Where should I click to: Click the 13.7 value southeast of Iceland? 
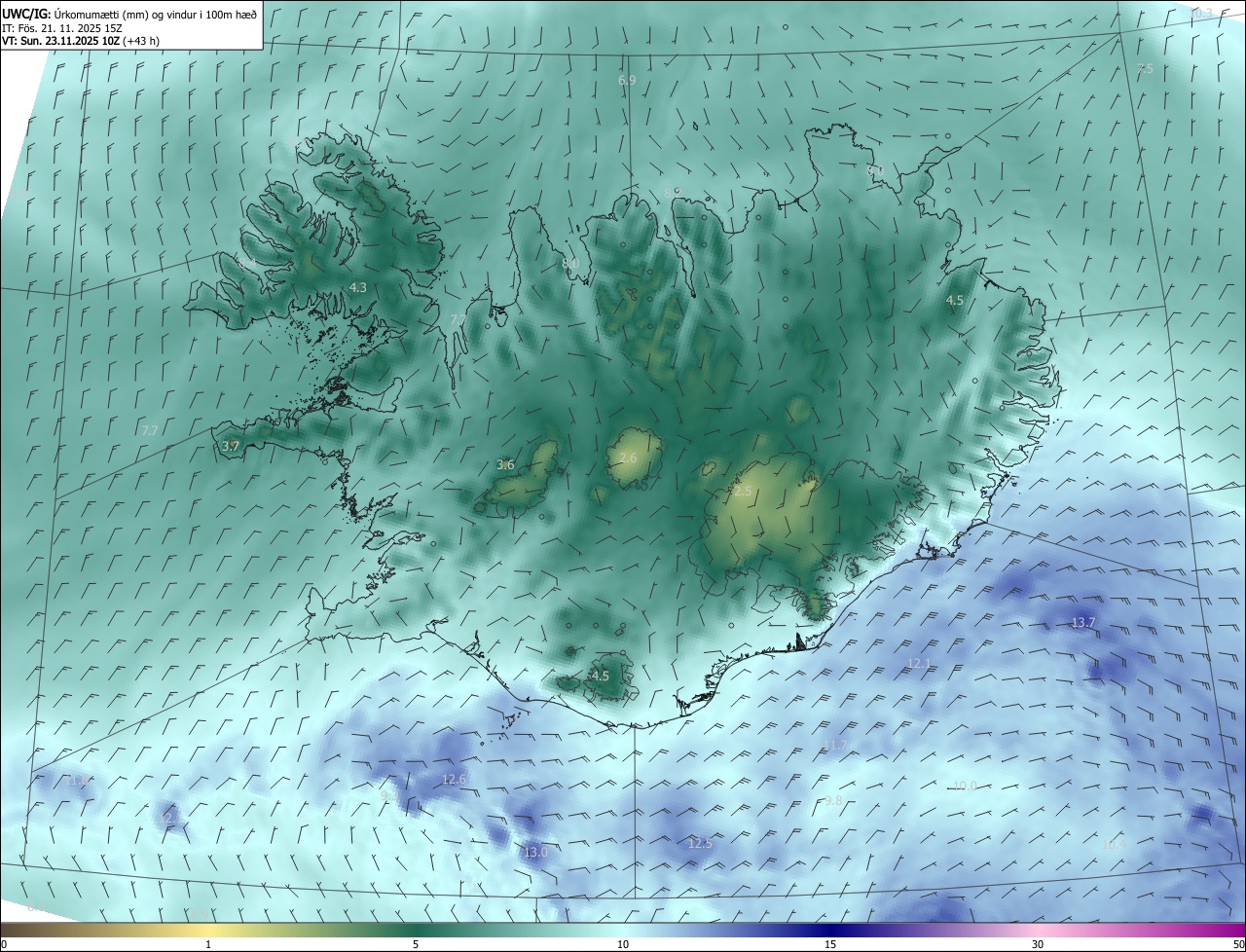tap(1083, 622)
